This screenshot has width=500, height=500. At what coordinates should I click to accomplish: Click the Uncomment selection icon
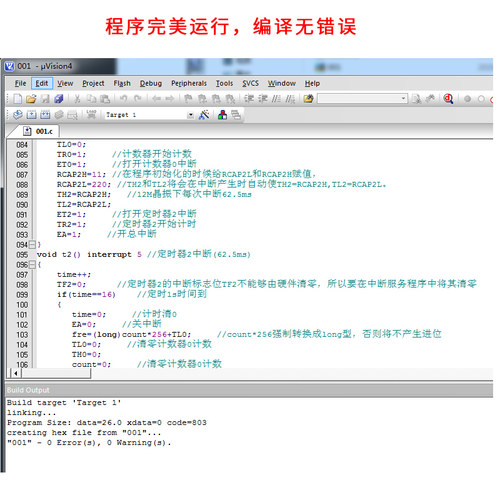click(290, 99)
